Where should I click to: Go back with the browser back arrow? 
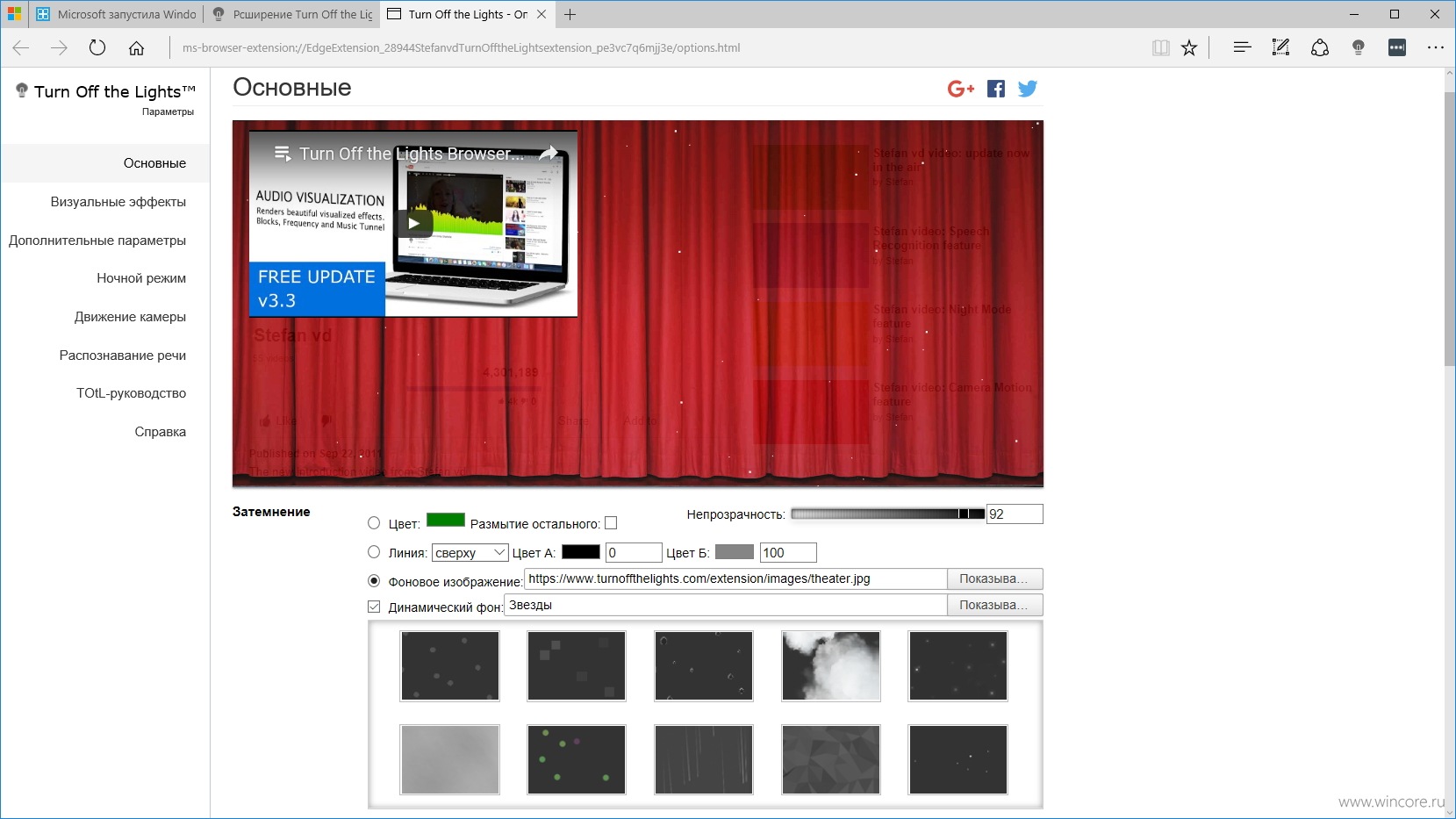(21, 48)
